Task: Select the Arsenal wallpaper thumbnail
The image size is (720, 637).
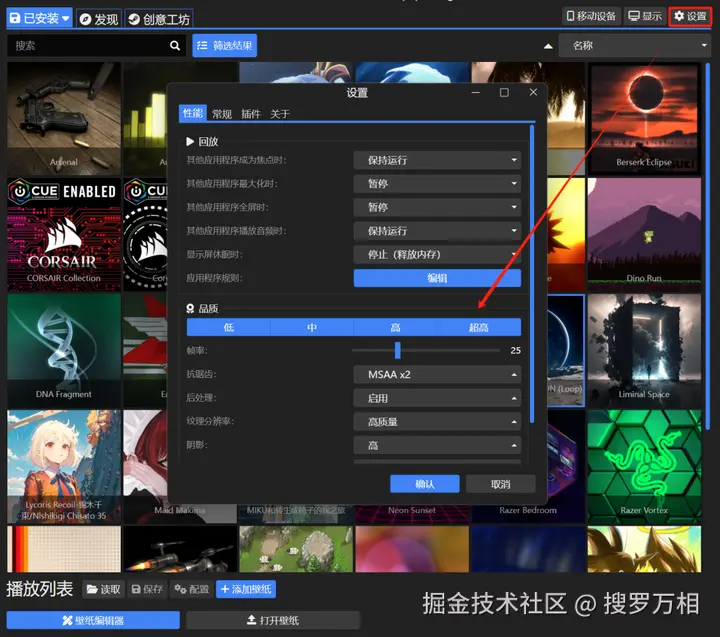Action: [64, 118]
